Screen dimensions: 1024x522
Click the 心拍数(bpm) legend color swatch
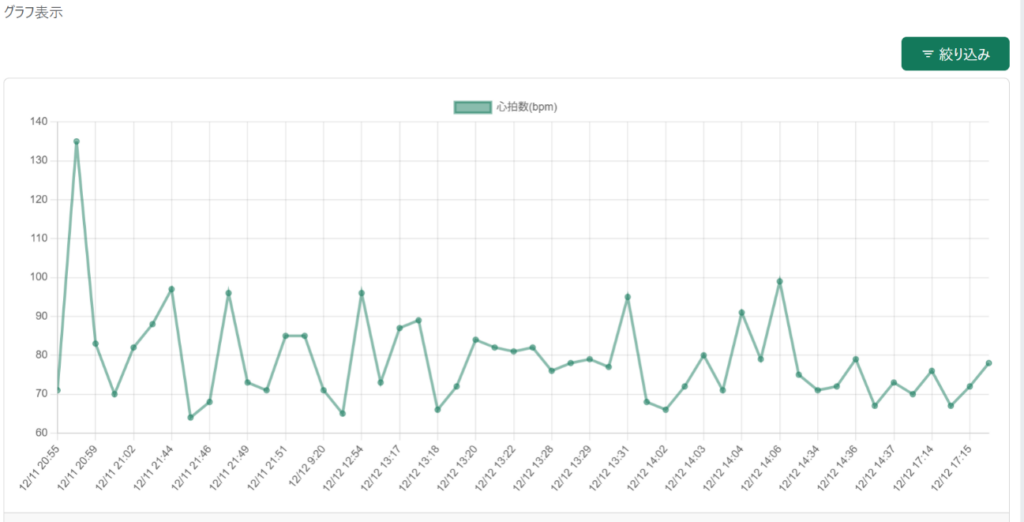pyautogui.click(x=472, y=107)
